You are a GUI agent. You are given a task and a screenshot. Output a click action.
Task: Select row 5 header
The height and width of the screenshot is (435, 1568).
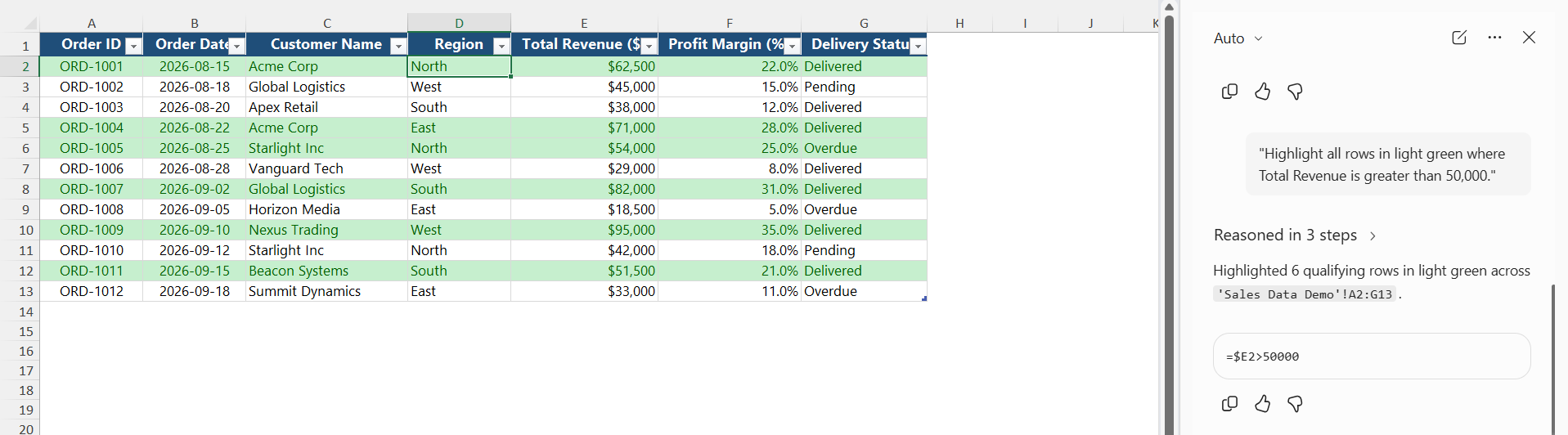point(20,128)
